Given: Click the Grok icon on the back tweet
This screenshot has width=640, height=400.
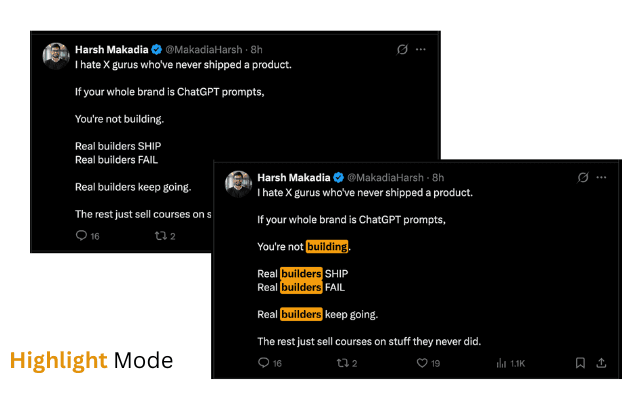Looking at the screenshot, I should point(402,49).
